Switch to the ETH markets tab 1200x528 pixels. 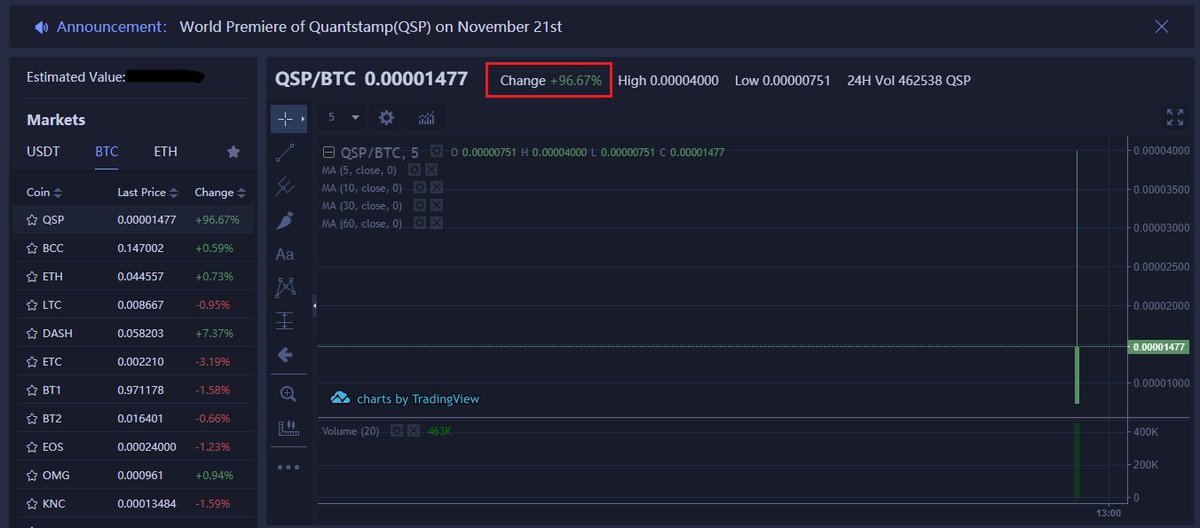tap(166, 152)
